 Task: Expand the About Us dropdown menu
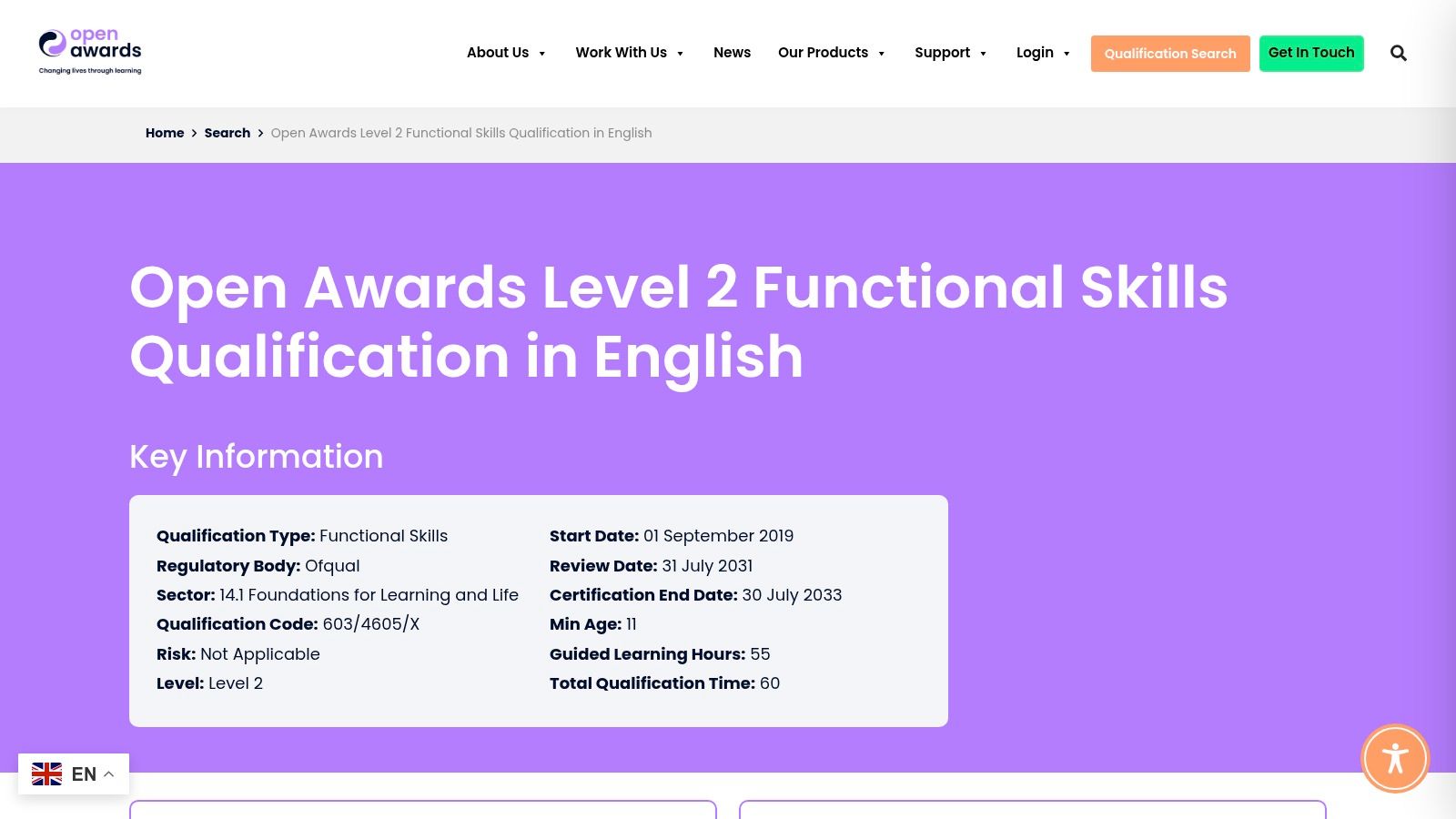point(506,53)
